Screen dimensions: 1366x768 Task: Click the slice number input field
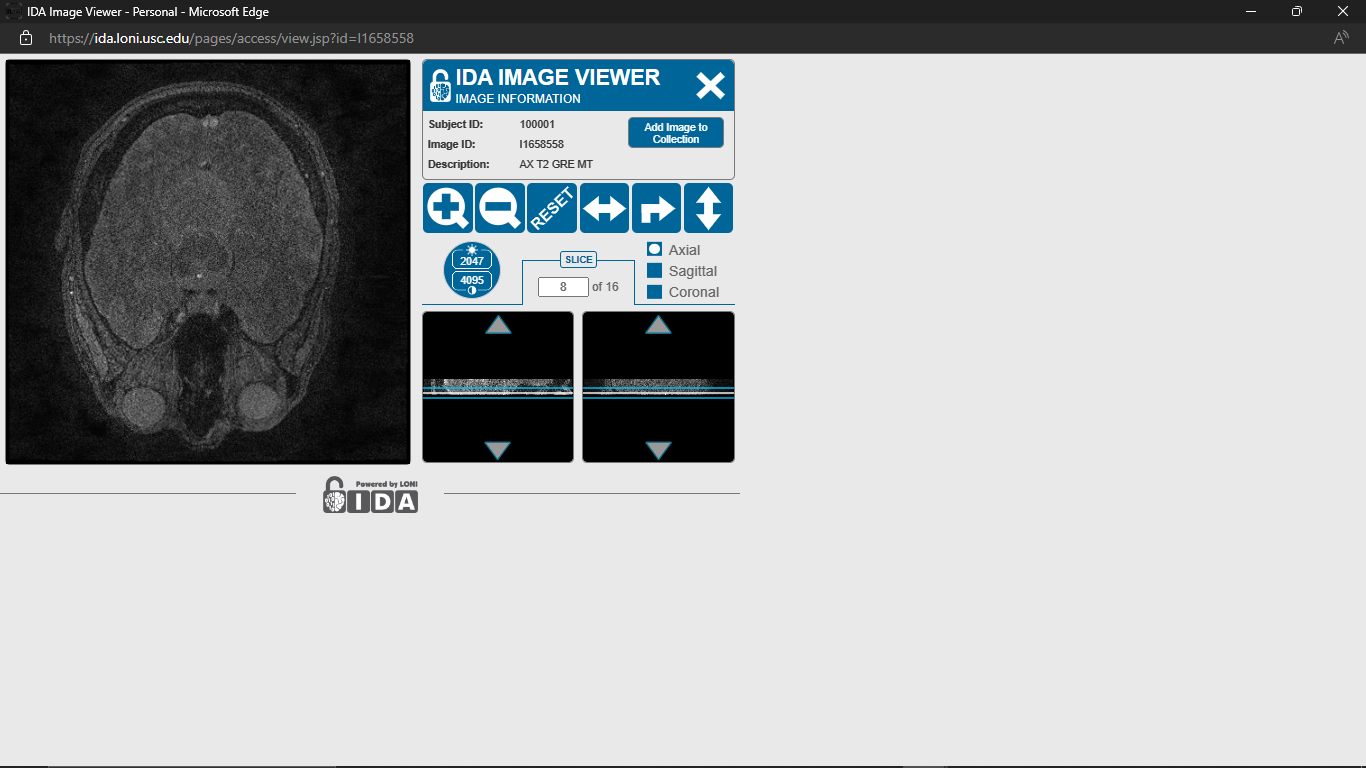coord(562,286)
